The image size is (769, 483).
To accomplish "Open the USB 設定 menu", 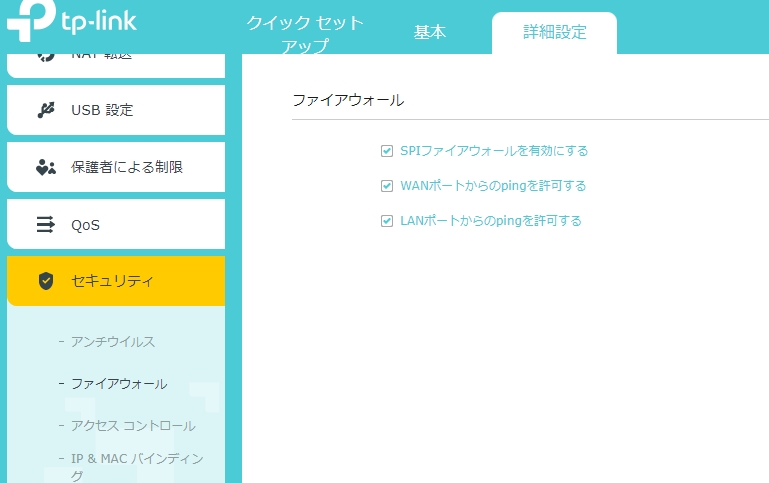I will click(x=116, y=110).
